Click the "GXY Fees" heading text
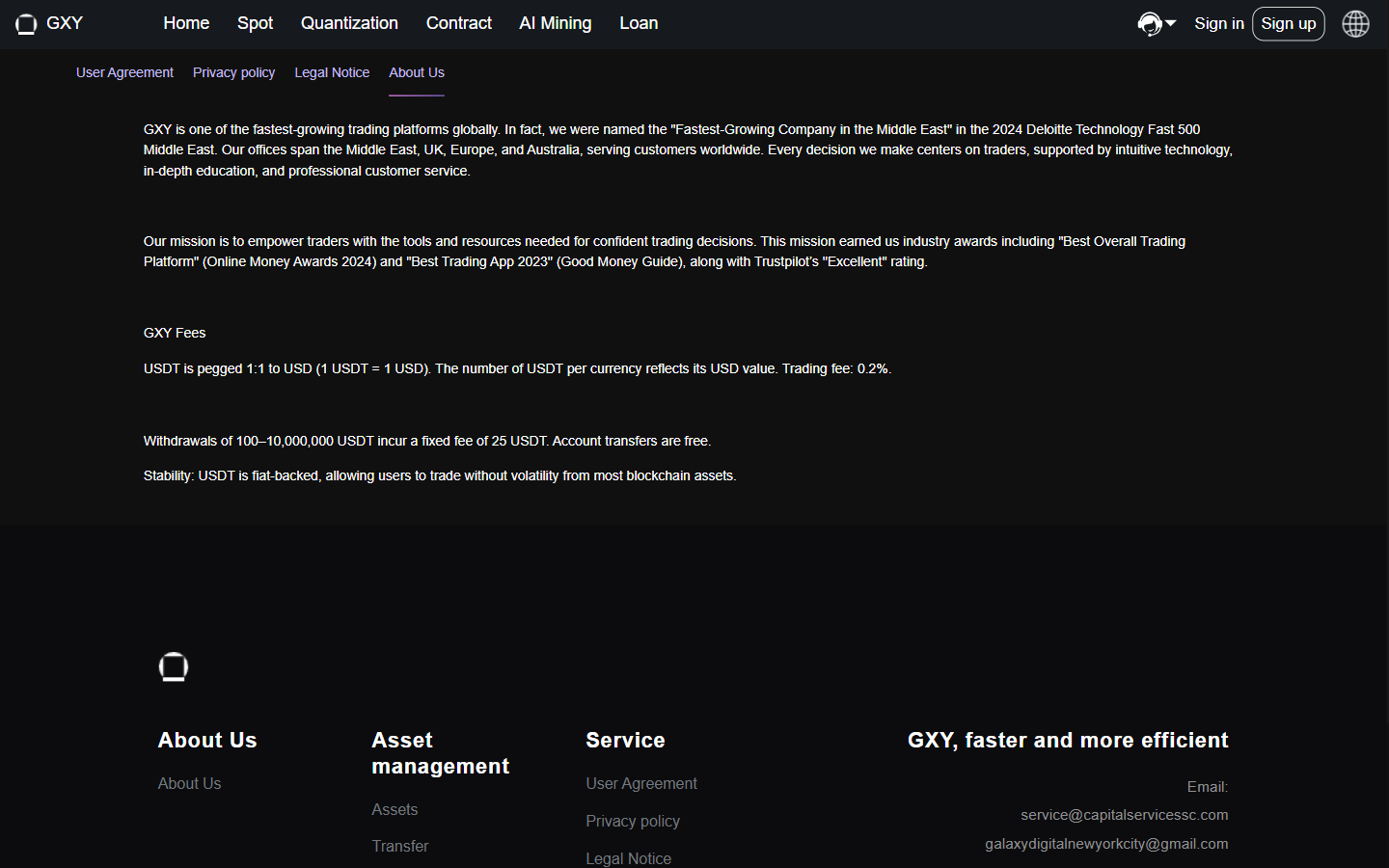This screenshot has width=1389, height=868. click(x=175, y=333)
